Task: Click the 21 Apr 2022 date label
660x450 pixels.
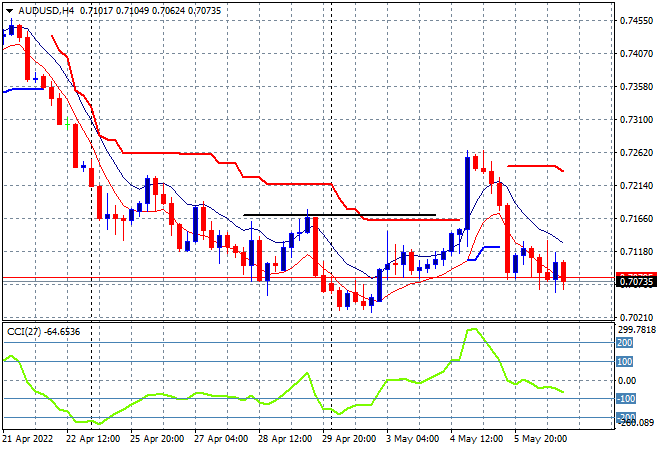Action: (28, 439)
